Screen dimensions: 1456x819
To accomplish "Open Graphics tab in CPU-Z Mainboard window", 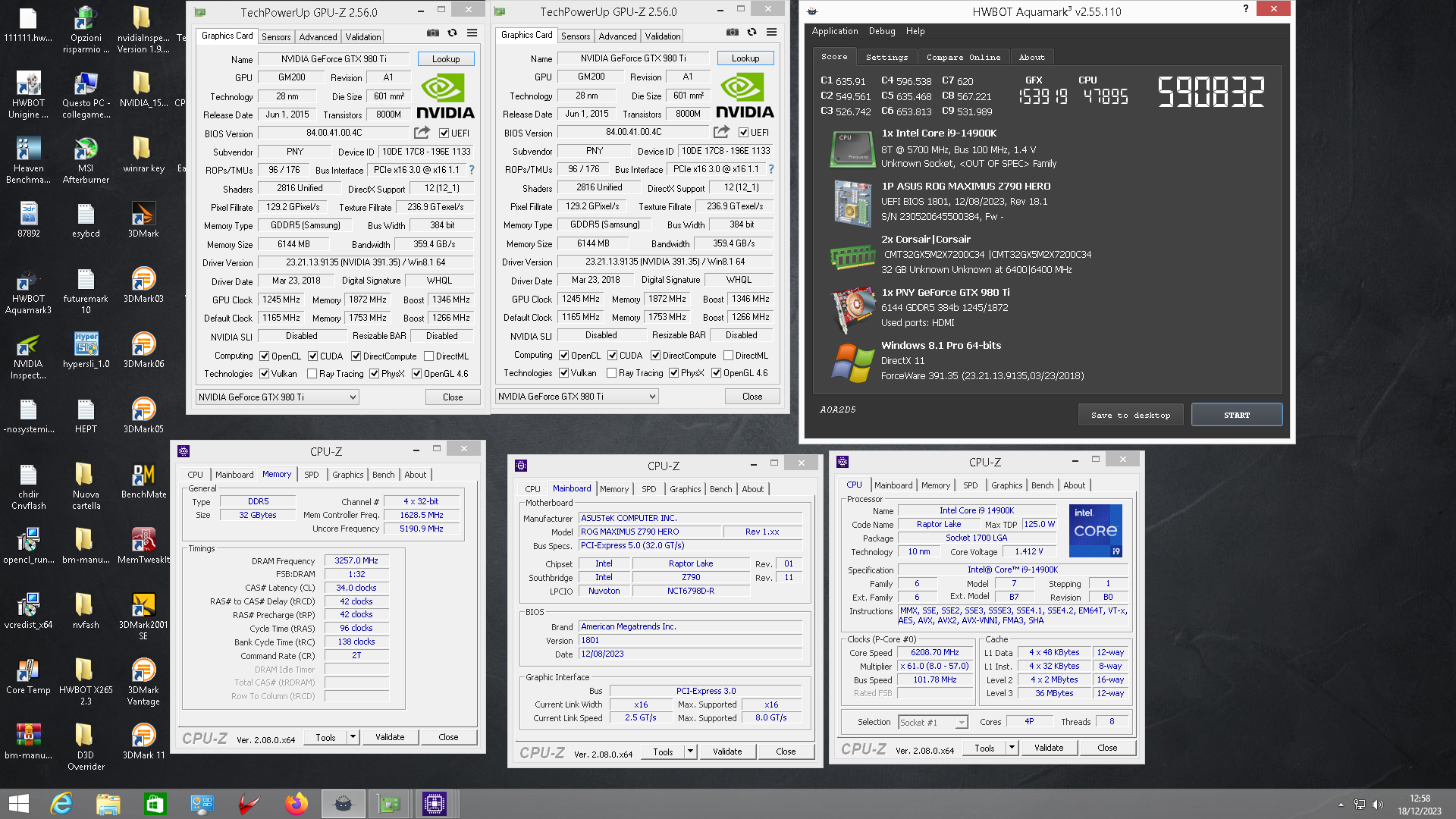I will point(685,489).
